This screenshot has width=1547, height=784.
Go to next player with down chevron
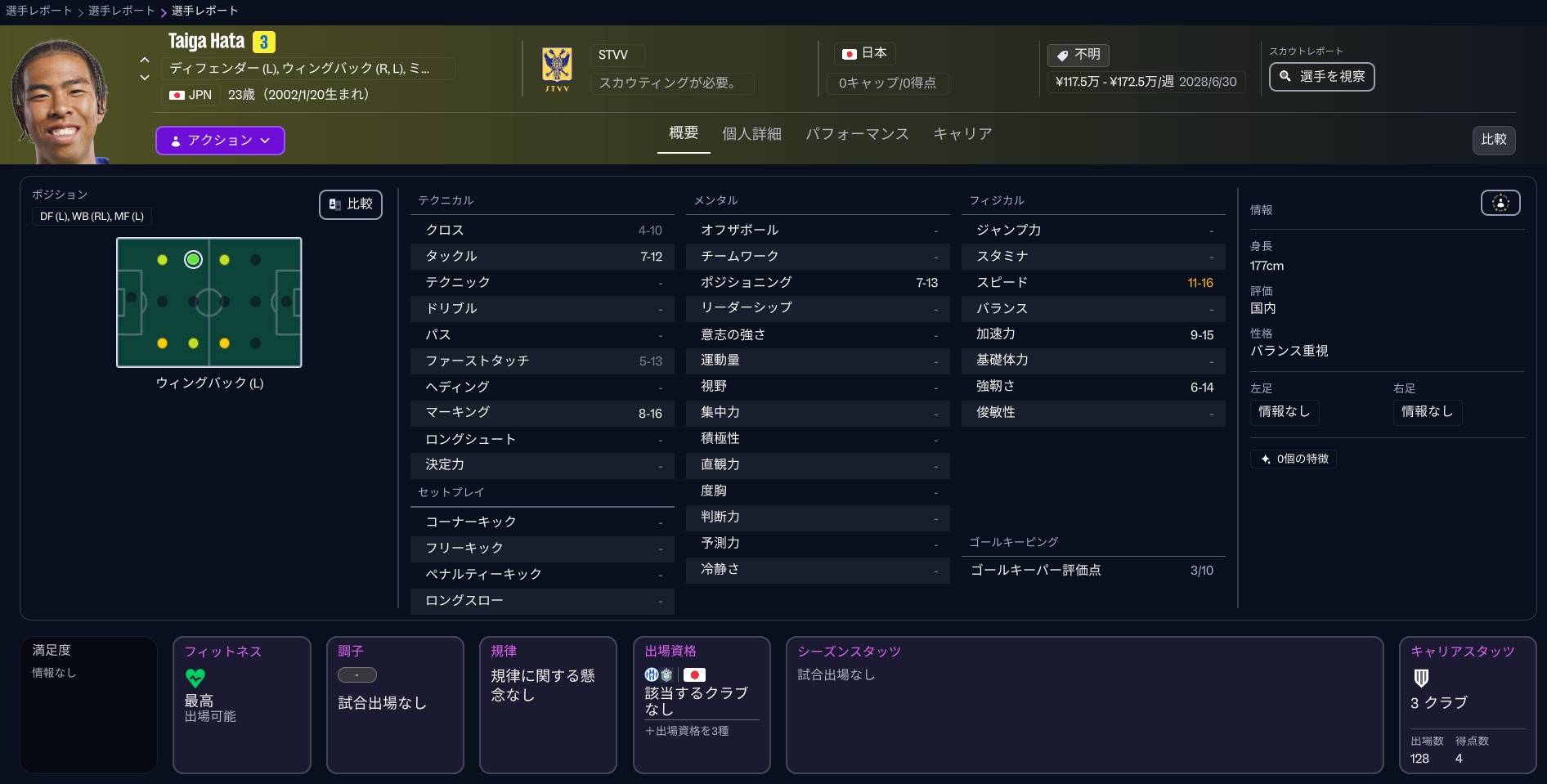[145, 78]
